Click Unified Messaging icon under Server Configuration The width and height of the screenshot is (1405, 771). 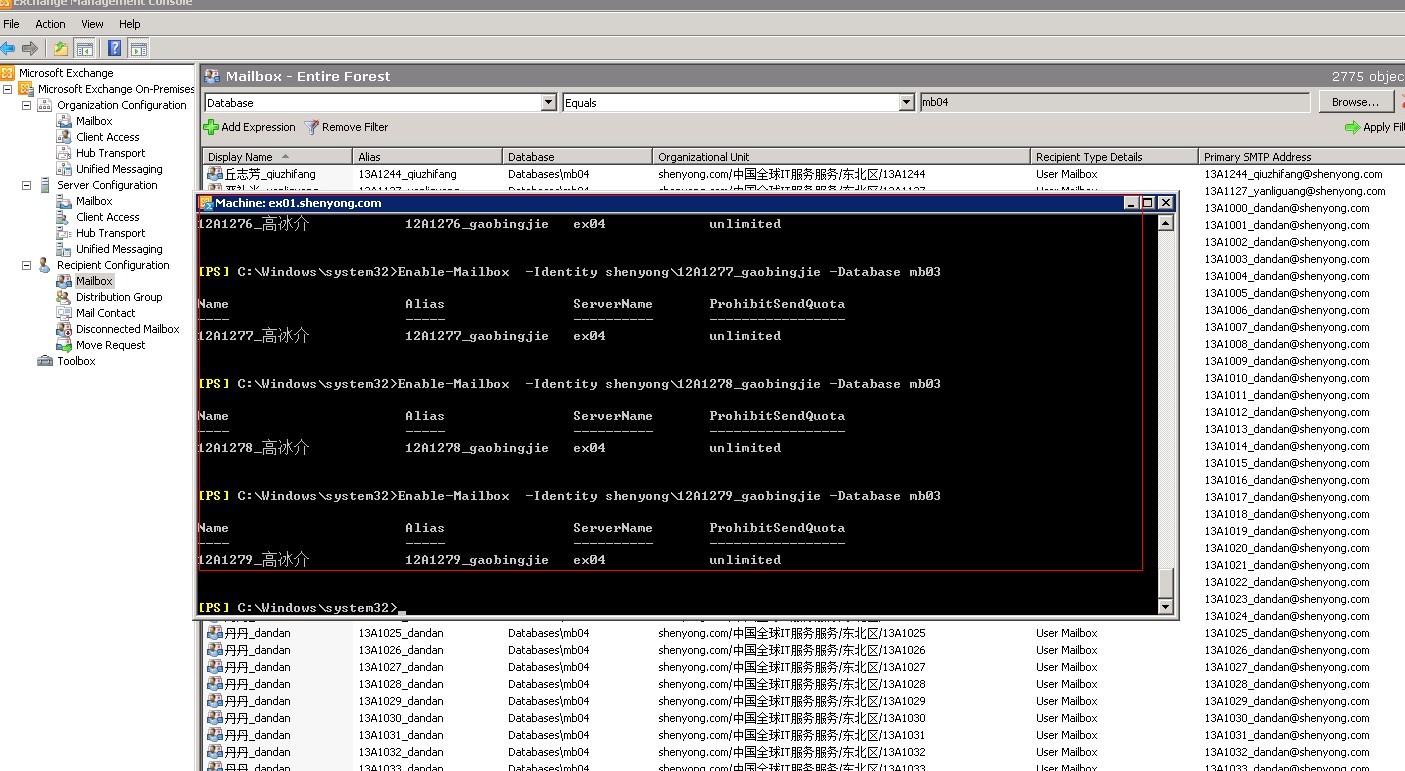tap(64, 249)
